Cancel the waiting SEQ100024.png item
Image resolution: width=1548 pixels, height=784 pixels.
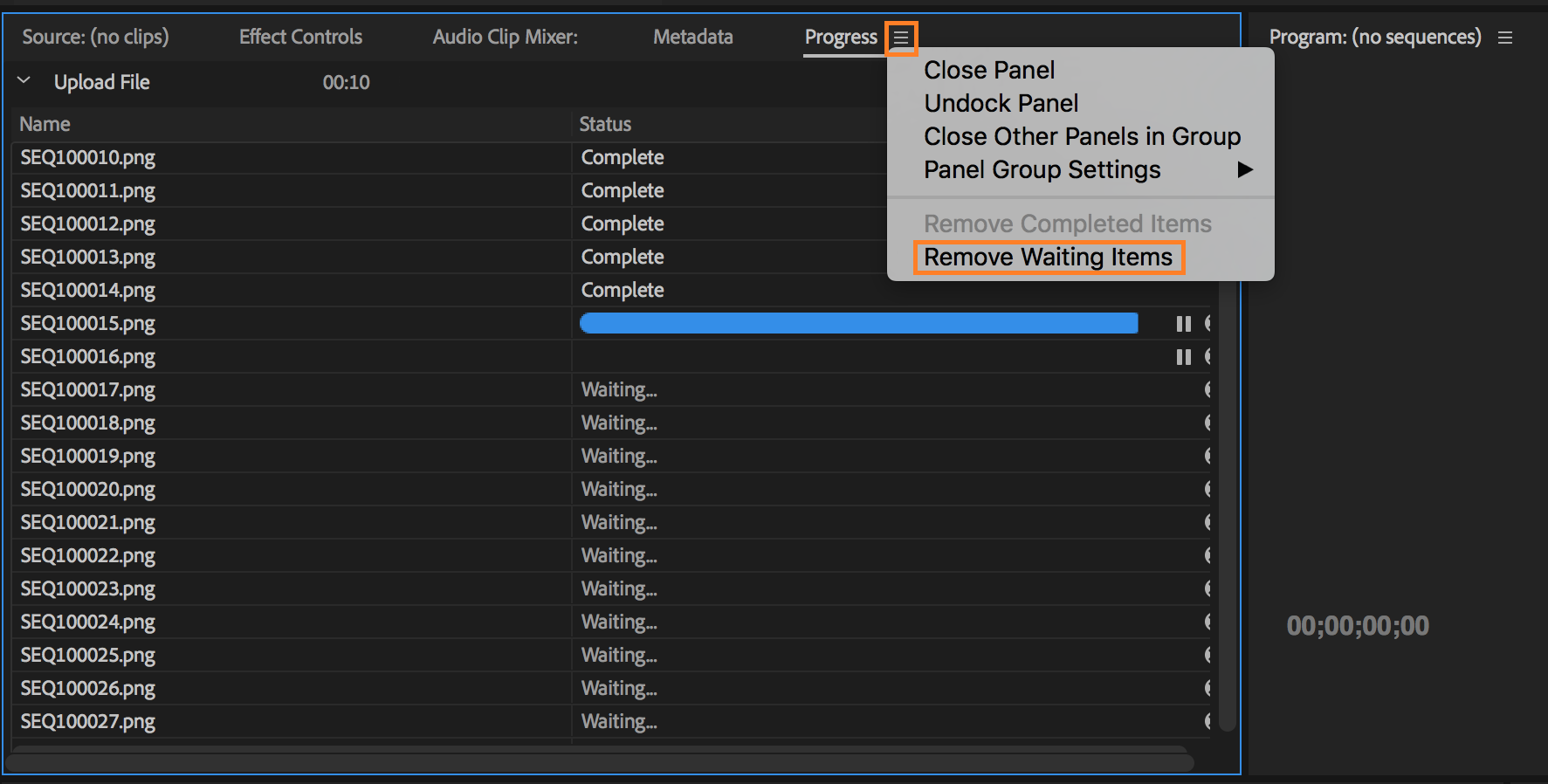tap(1207, 622)
